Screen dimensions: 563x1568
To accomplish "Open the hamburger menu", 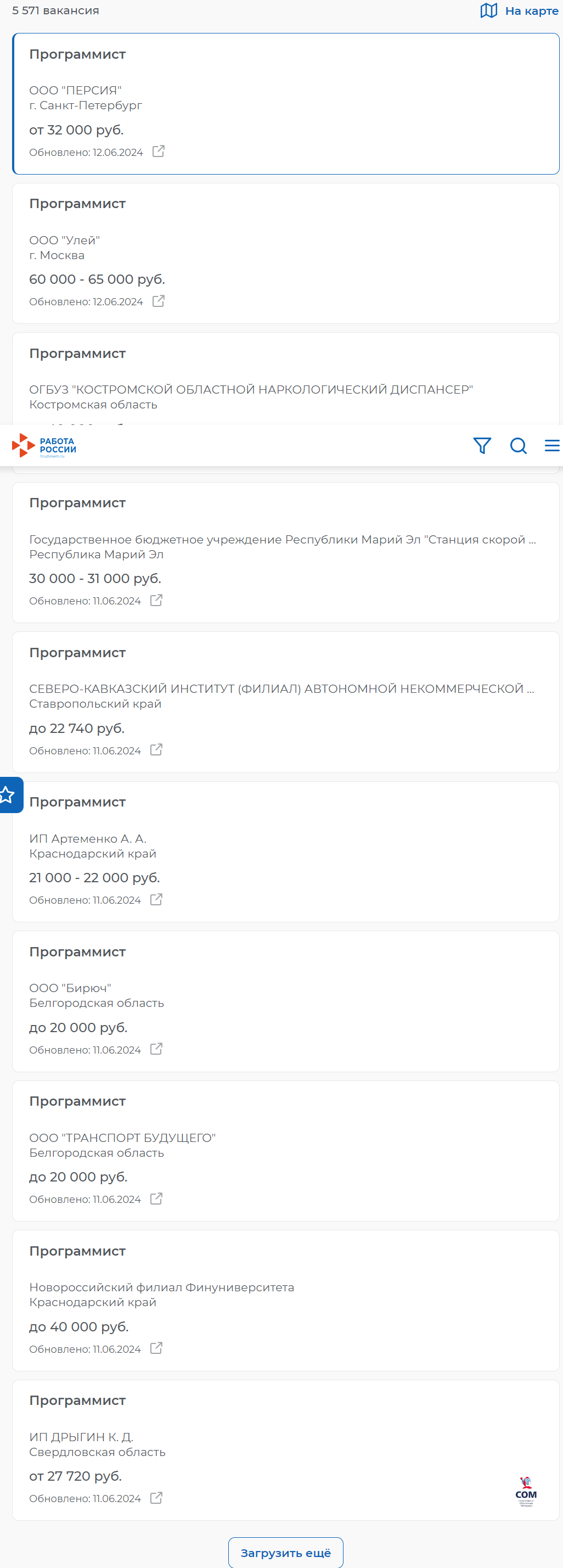I will tap(551, 446).
